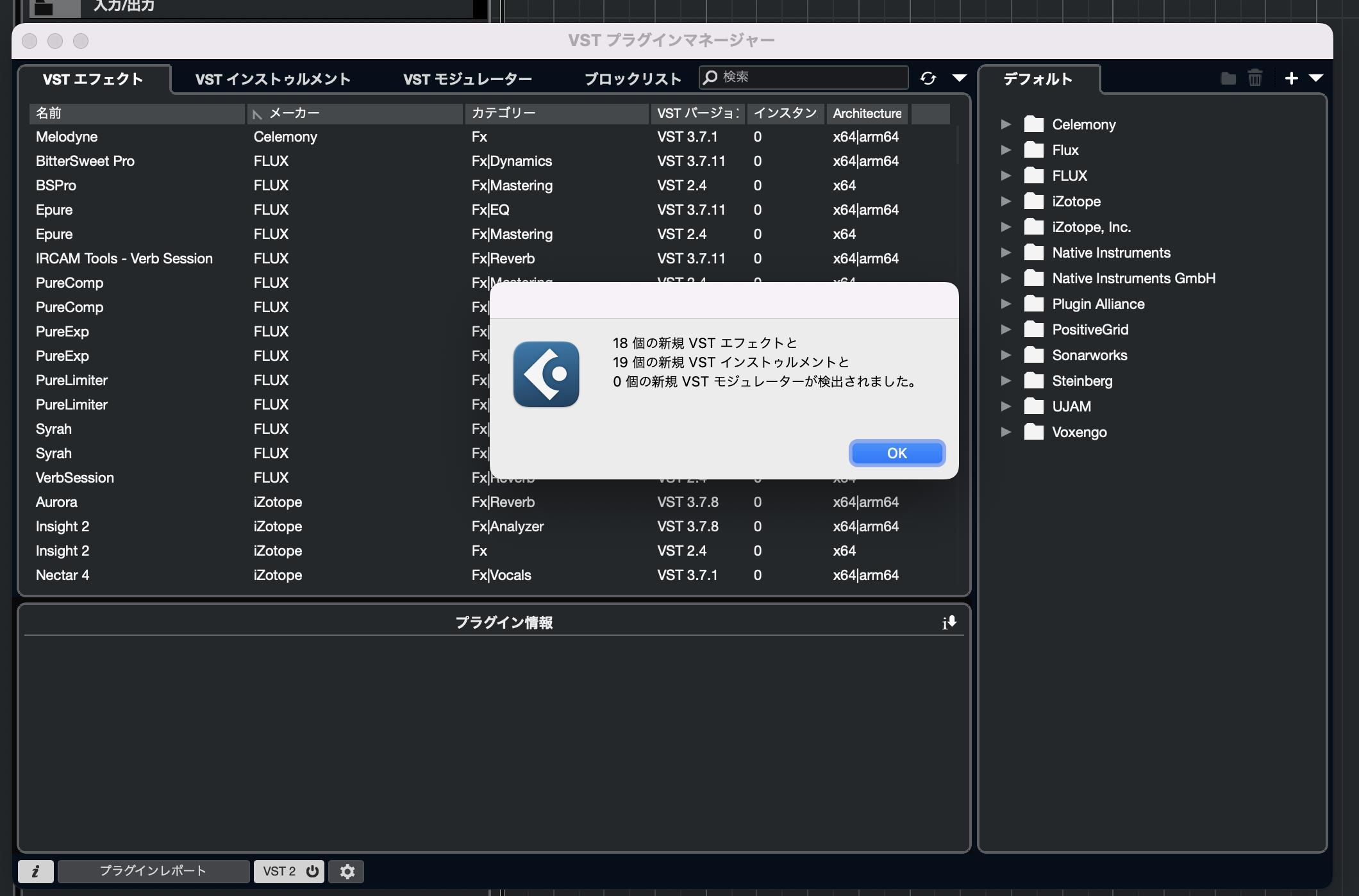This screenshot has height=896, width=1359.
Task: Click Fx|EQ category cell of Epure
Action: pos(490,210)
